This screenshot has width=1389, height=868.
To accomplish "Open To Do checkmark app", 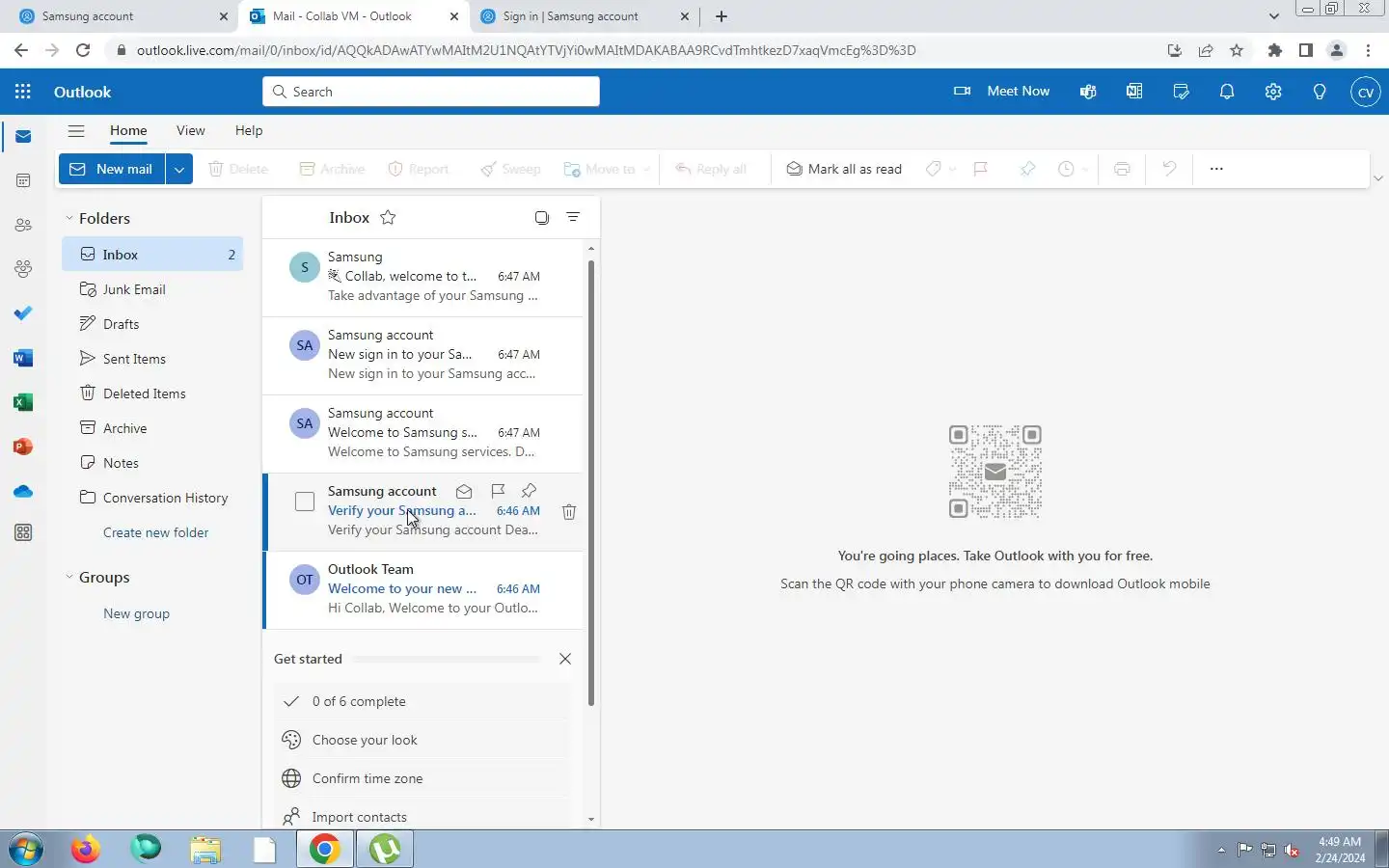I will coord(23,313).
